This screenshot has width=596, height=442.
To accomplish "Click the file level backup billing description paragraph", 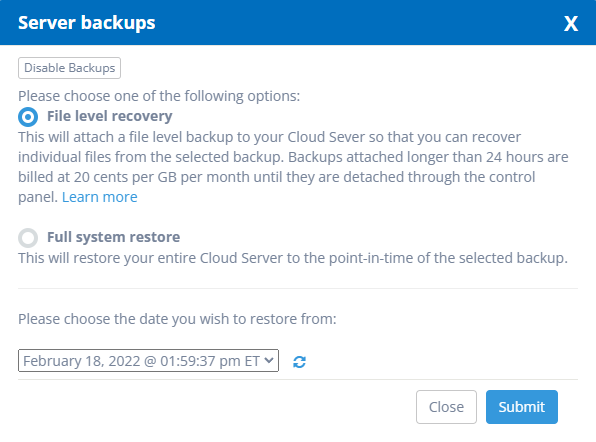I will tap(293, 167).
